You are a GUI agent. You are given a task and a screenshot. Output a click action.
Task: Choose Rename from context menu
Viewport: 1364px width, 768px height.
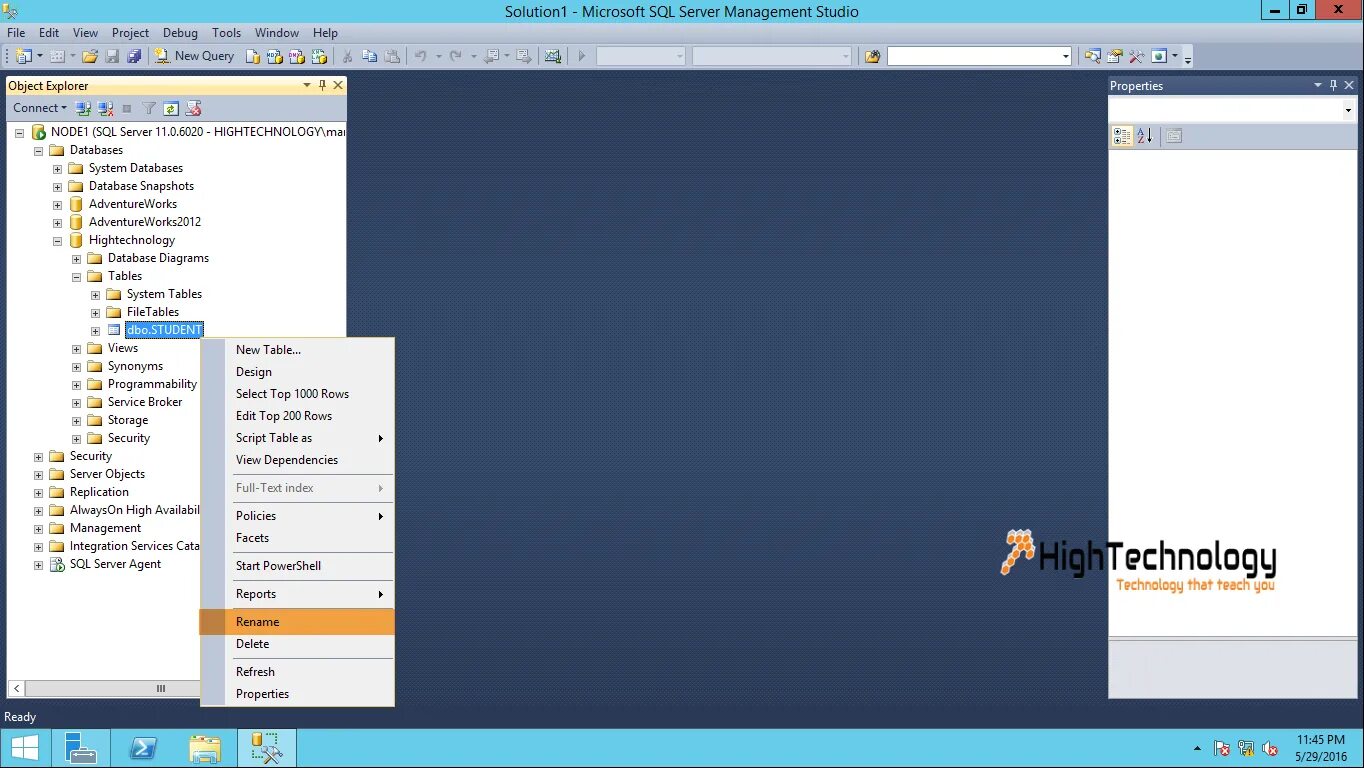pyautogui.click(x=297, y=622)
